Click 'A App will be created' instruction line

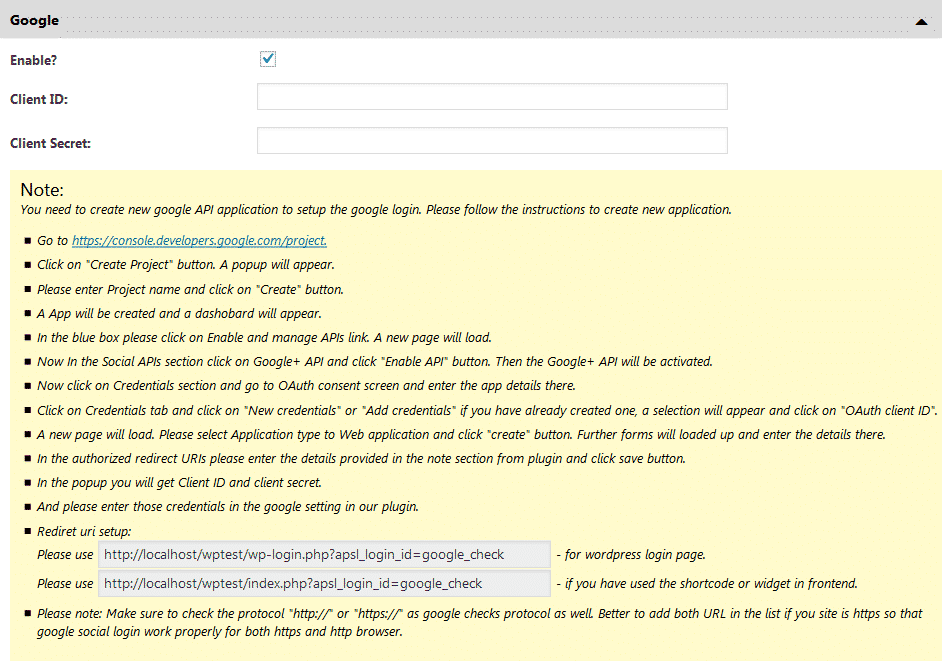click(x=179, y=314)
